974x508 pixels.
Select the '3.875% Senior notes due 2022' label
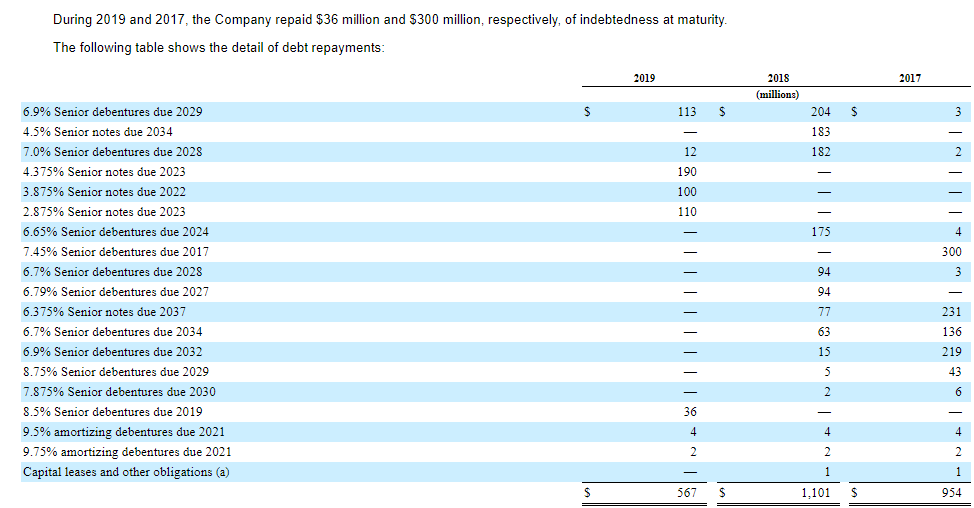(104, 192)
